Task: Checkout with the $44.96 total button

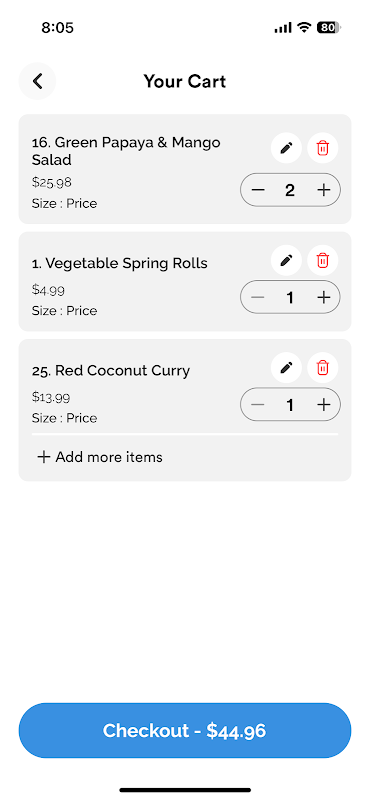Action: (x=185, y=731)
